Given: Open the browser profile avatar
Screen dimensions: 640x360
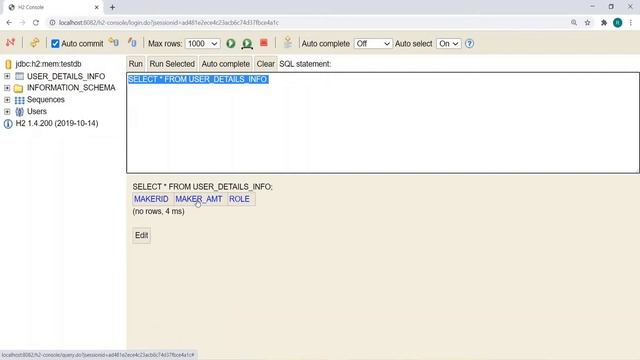Looking at the screenshot, I should (x=618, y=23).
